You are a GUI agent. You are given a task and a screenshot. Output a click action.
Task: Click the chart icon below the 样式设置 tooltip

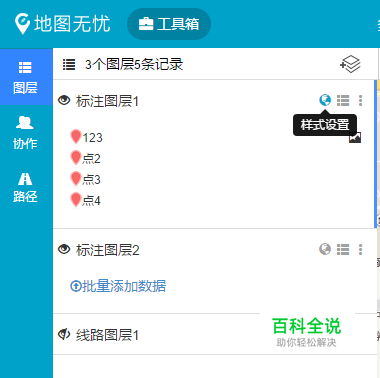(x=355, y=137)
